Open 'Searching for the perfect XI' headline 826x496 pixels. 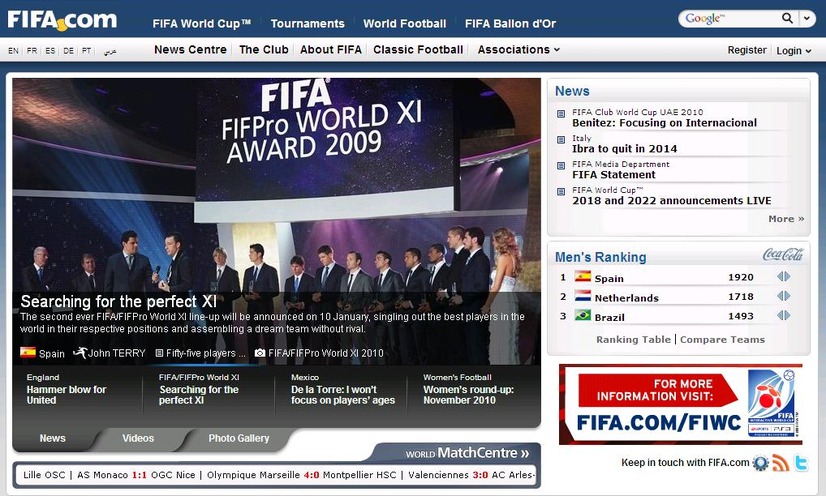pyautogui.click(x=119, y=301)
